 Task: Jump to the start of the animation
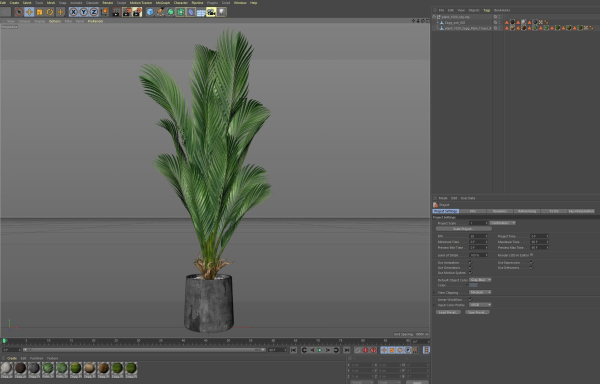(x=293, y=350)
